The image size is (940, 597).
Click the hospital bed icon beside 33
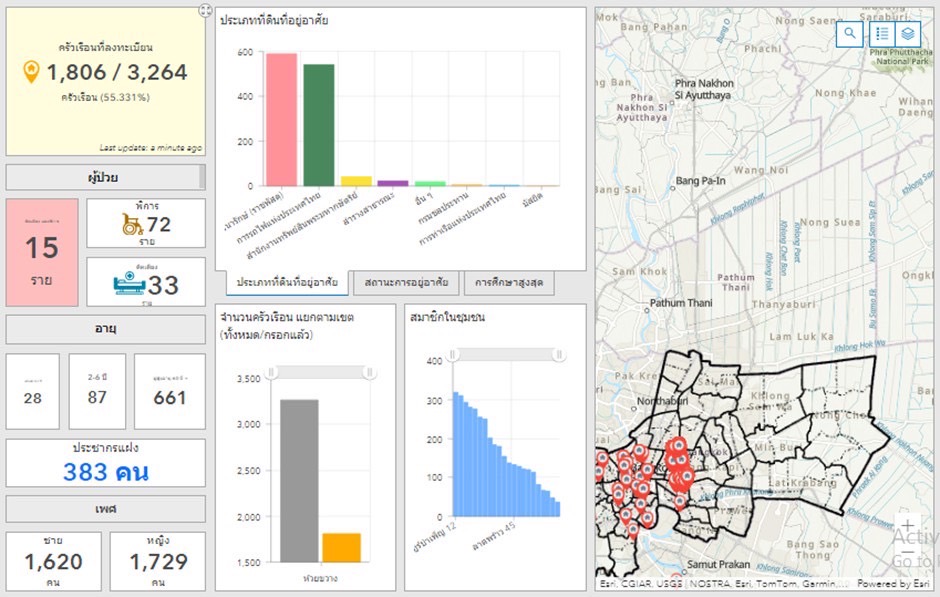coord(130,285)
